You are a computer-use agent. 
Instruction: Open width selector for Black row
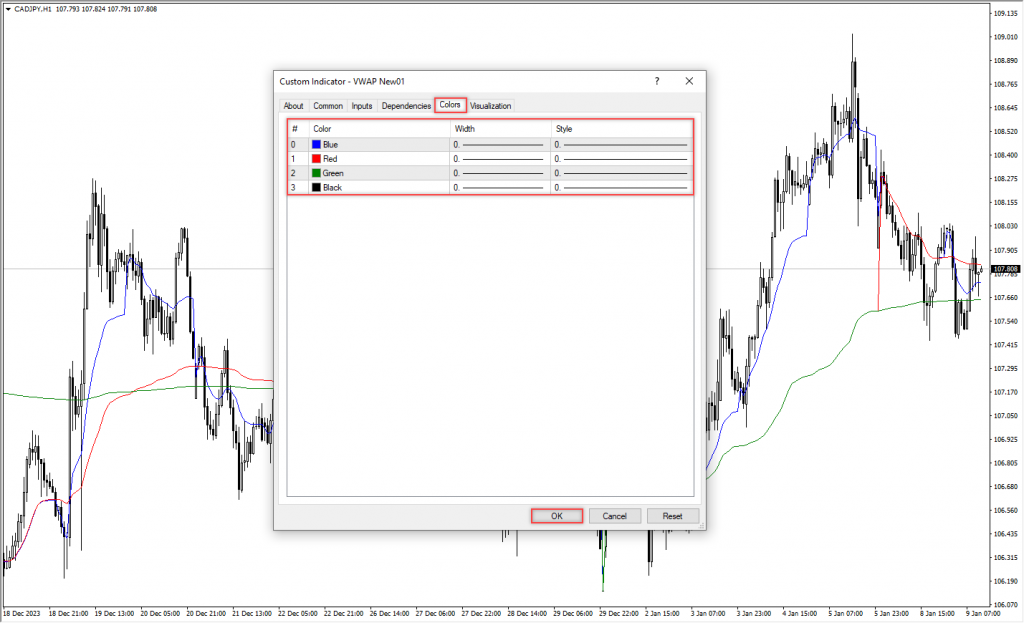point(500,187)
